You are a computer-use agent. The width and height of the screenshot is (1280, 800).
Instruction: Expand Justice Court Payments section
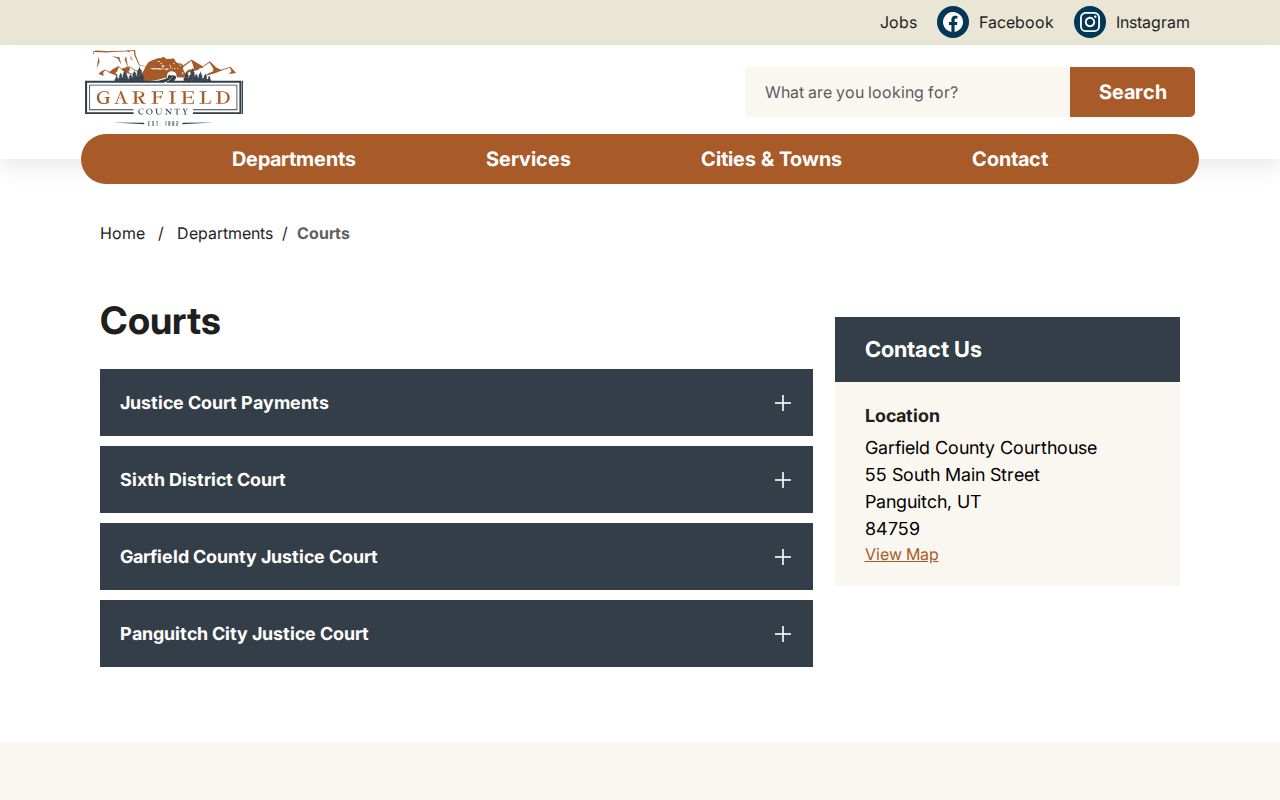[456, 403]
